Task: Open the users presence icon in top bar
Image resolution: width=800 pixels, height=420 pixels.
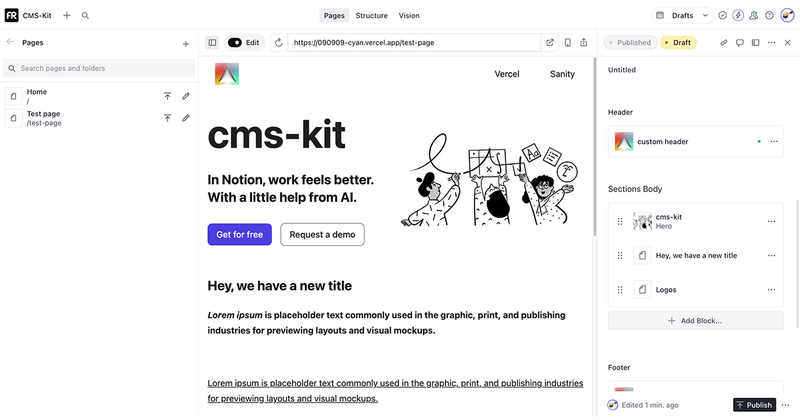Action: coord(754,15)
